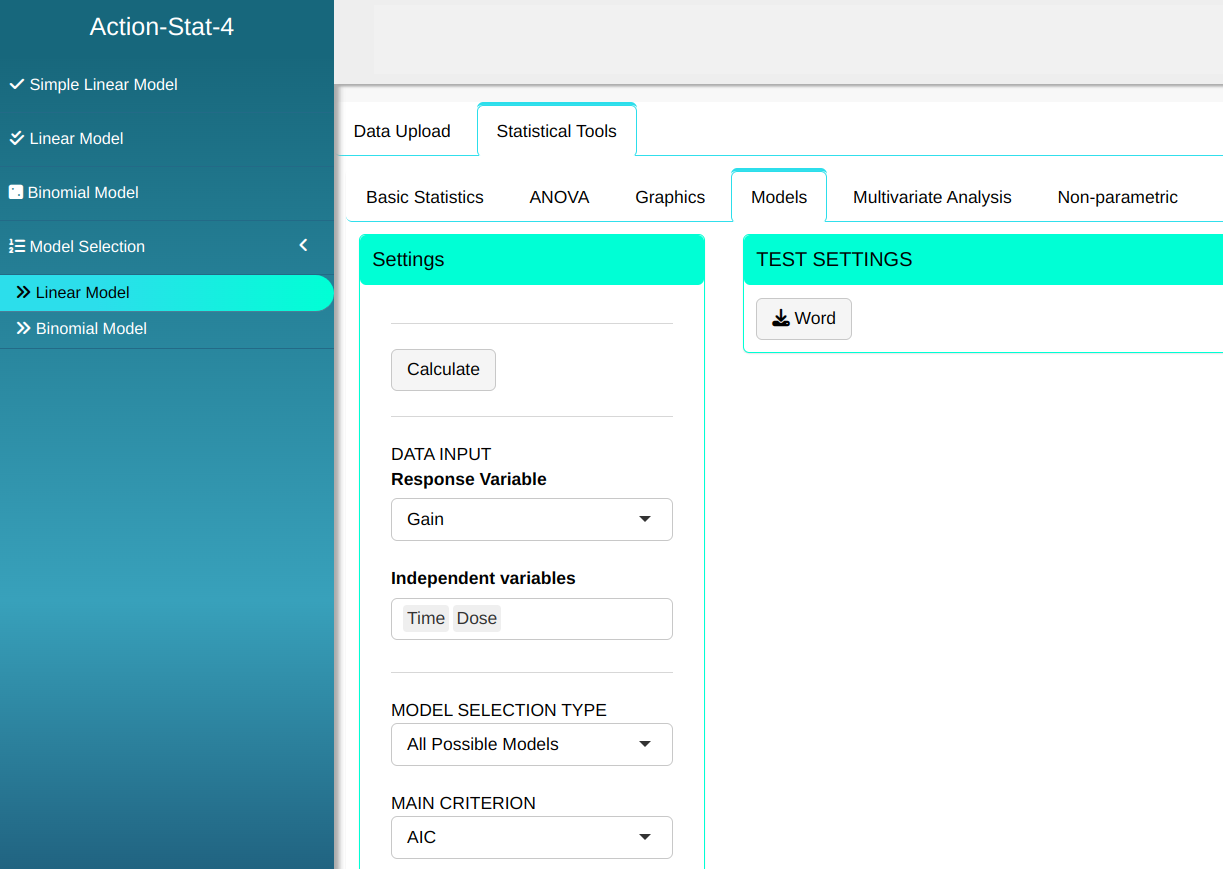Click the dice icon beside Binomial Model

[x=16, y=192]
